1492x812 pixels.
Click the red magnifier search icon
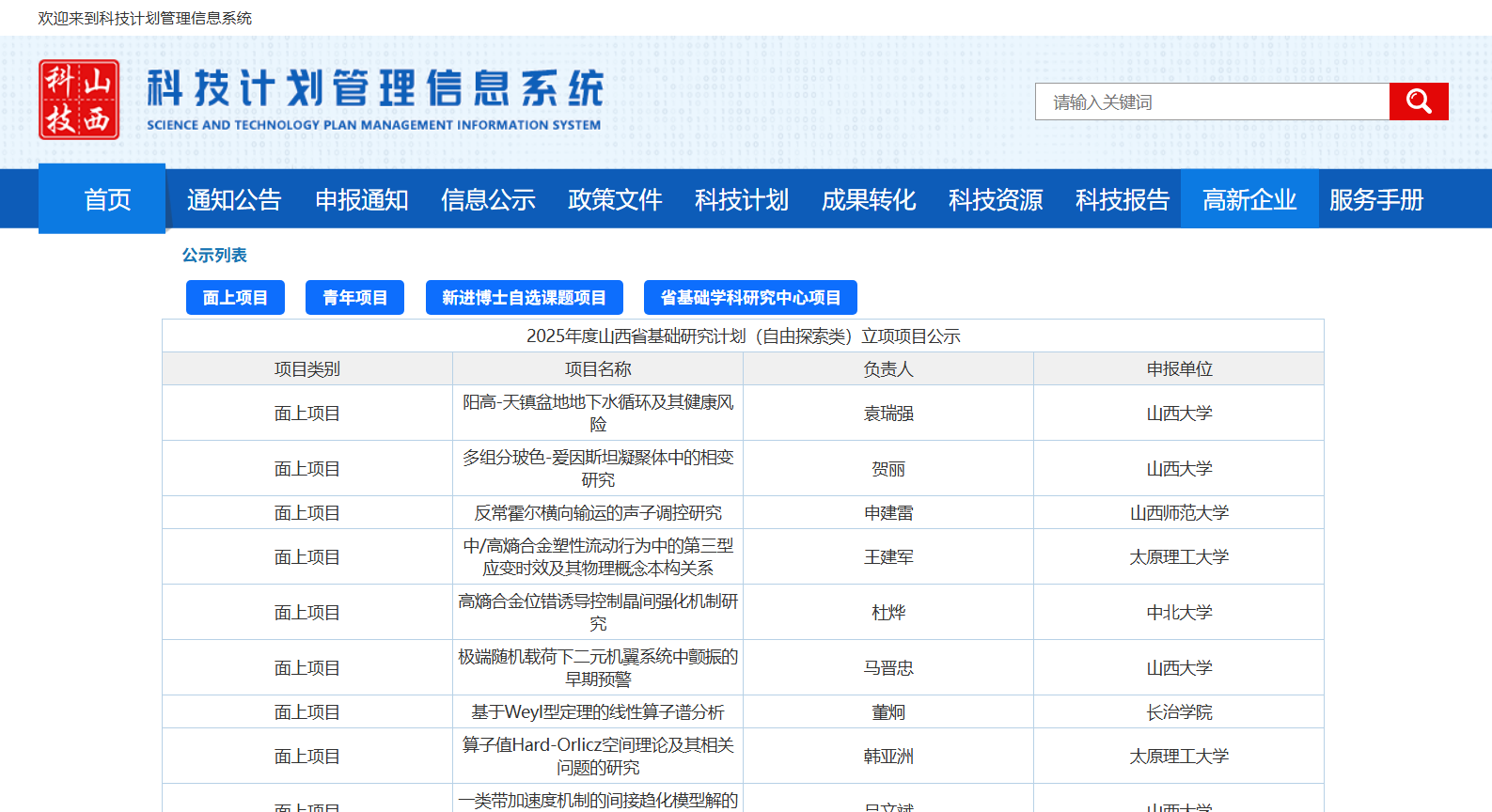point(1418,101)
